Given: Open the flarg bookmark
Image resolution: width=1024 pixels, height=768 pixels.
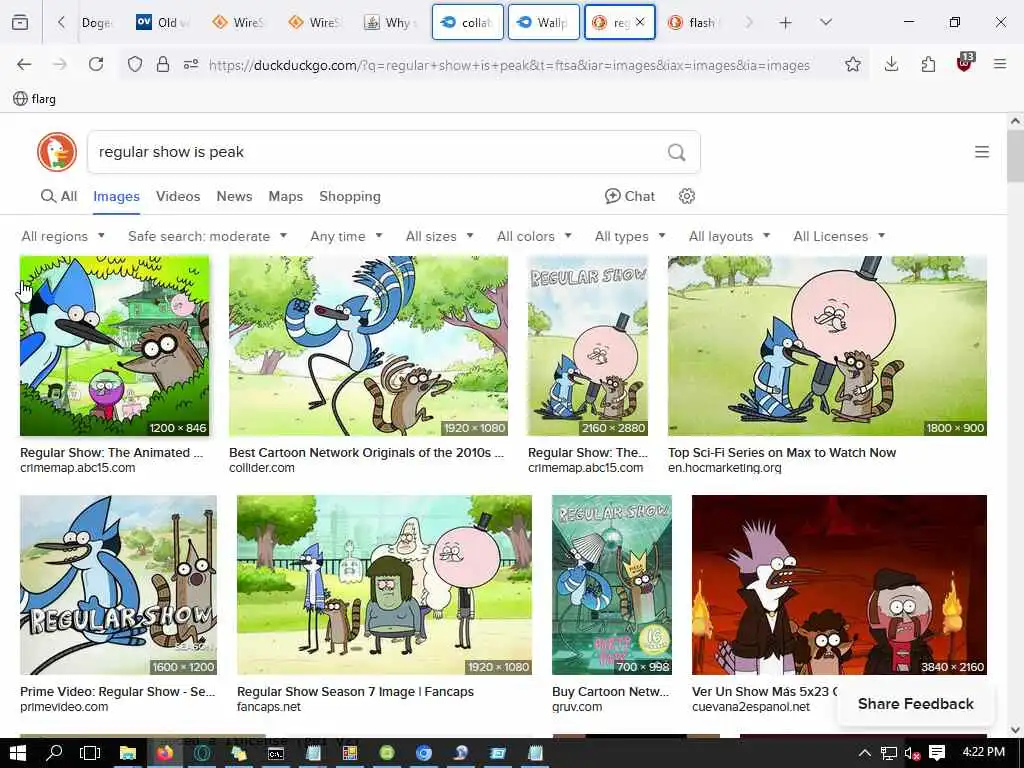Looking at the screenshot, I should [35, 99].
